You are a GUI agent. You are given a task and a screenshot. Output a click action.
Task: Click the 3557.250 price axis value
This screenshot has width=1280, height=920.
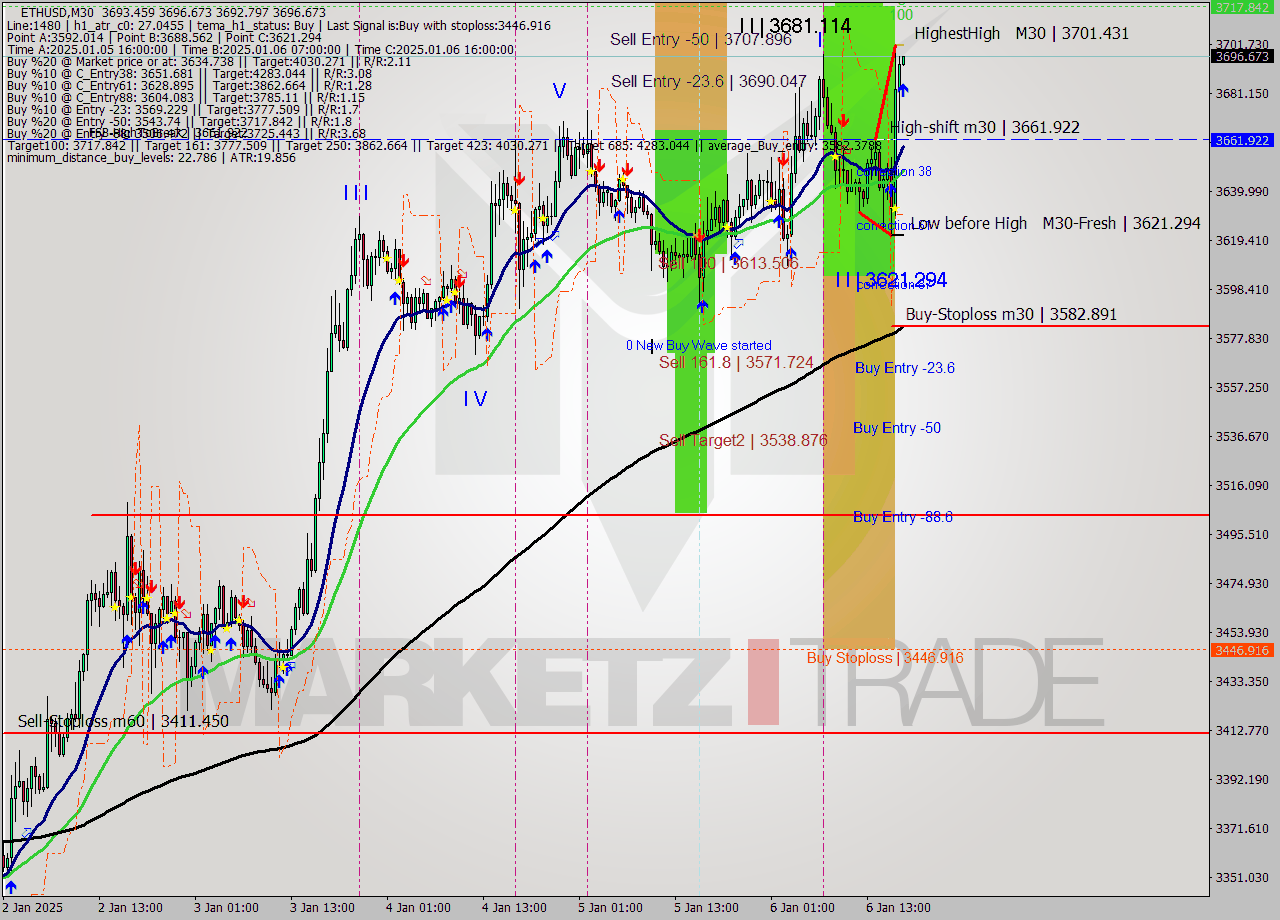click(x=1241, y=387)
